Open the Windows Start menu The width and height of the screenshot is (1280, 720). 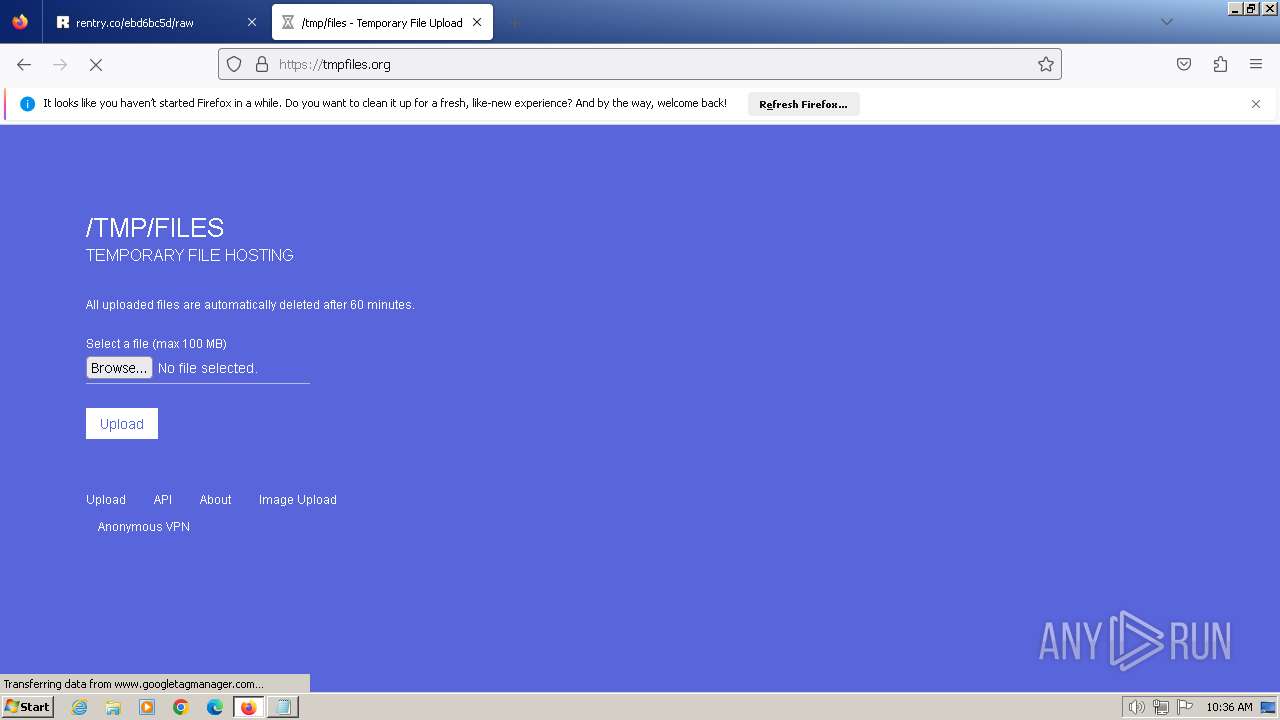coord(28,707)
